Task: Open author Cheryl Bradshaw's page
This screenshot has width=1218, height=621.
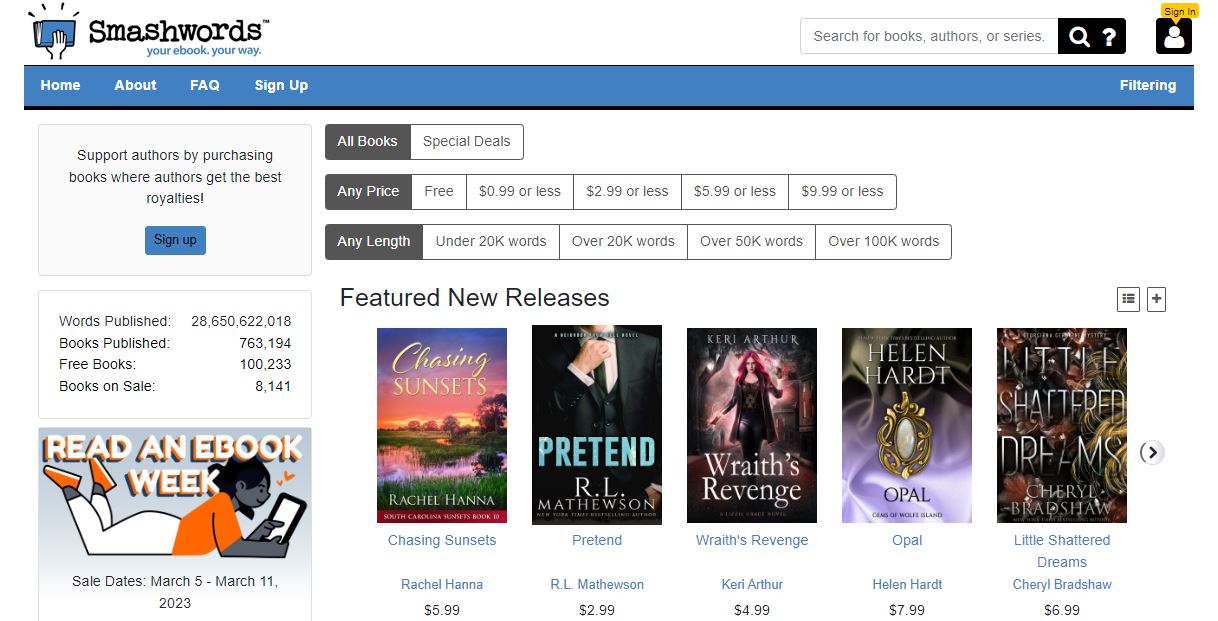Action: click(x=1062, y=585)
